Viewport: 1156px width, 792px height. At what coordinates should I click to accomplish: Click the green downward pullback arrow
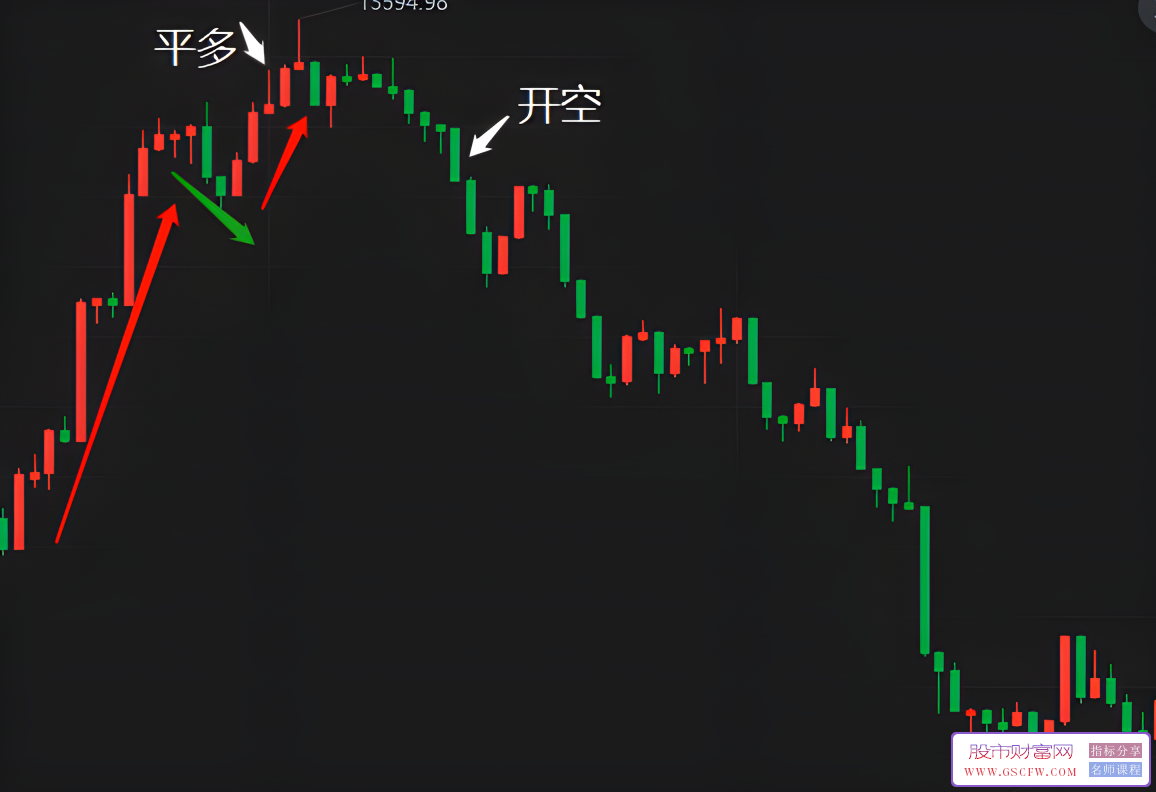click(213, 208)
